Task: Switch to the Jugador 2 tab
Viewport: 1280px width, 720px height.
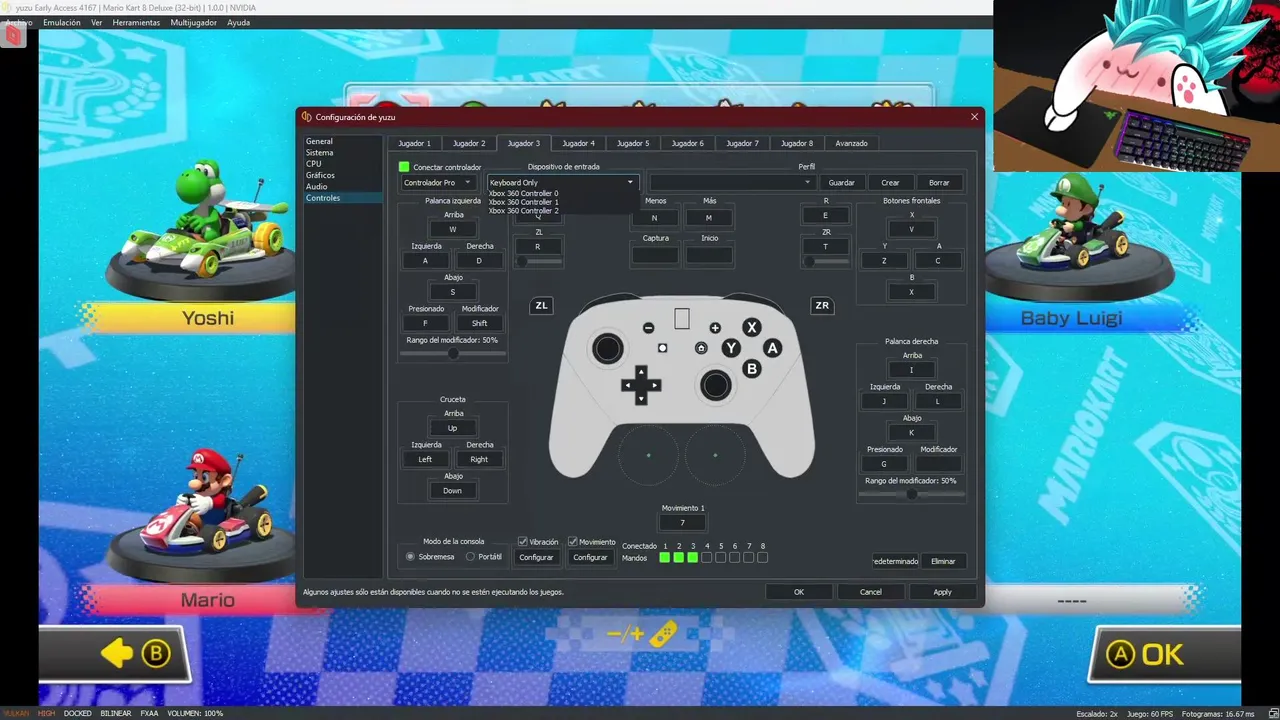Action: [x=469, y=143]
